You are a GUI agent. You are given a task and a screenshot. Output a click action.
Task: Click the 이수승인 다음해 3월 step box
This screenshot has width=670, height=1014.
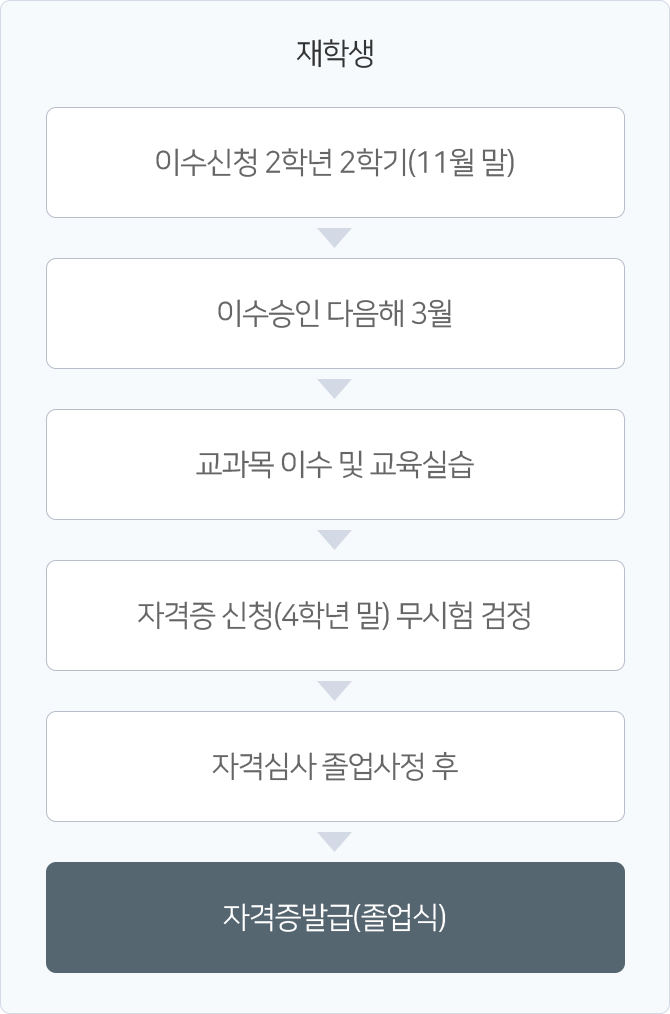335,314
